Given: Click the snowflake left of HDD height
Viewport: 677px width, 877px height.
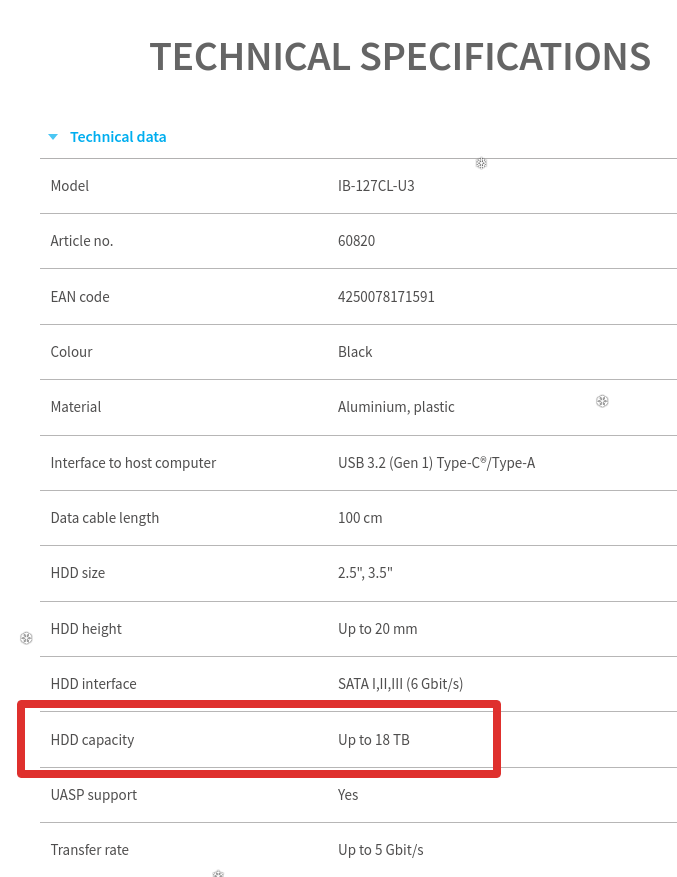Looking at the screenshot, I should (27, 638).
